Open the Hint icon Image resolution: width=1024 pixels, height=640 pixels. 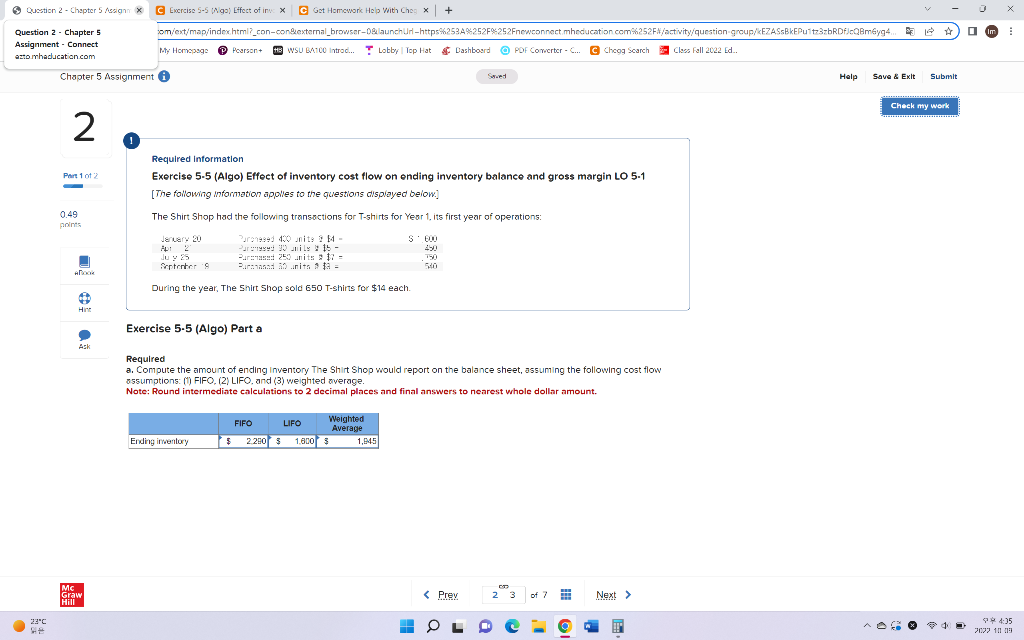[84, 301]
